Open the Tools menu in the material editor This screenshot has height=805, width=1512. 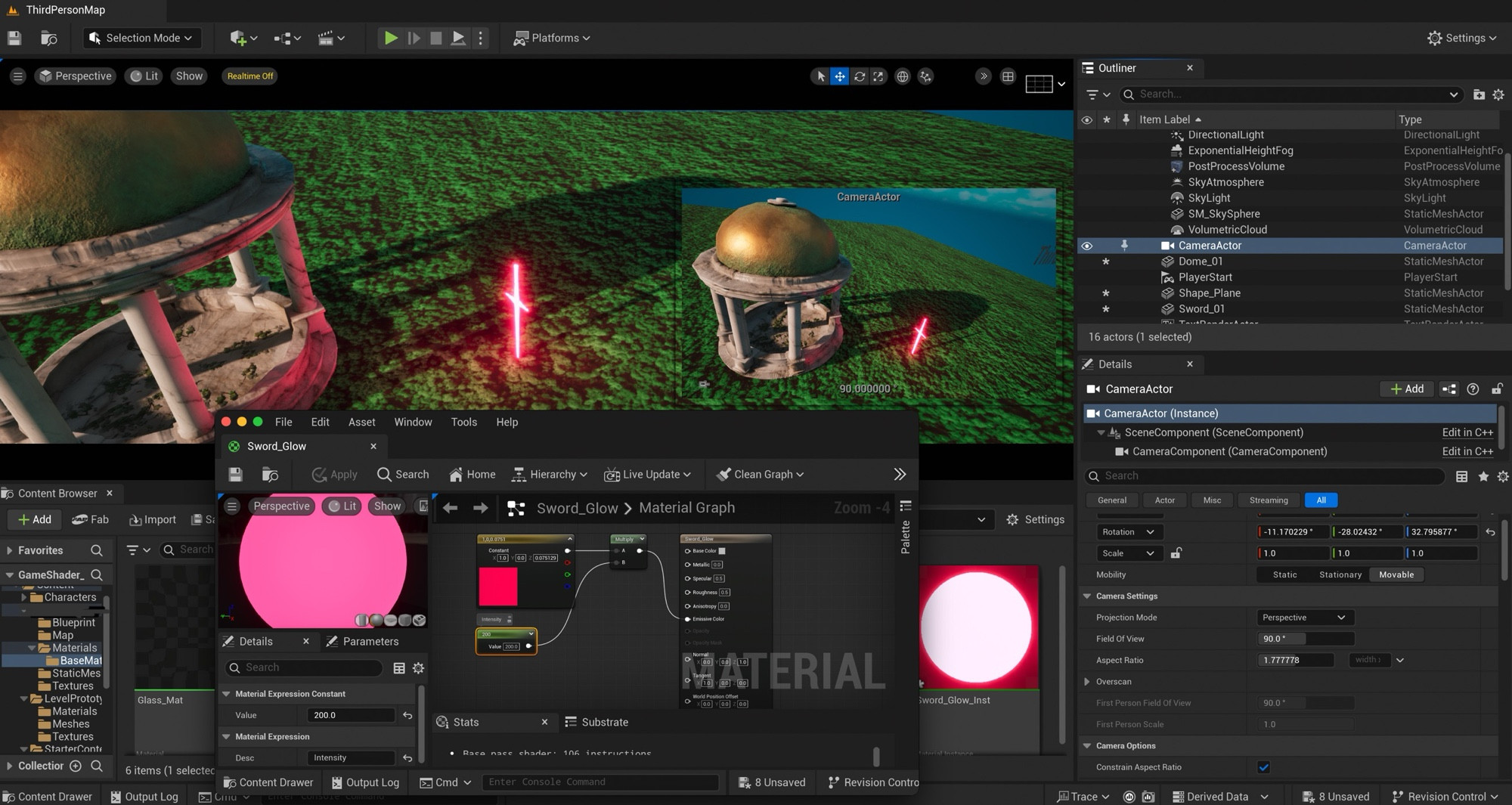click(x=463, y=422)
